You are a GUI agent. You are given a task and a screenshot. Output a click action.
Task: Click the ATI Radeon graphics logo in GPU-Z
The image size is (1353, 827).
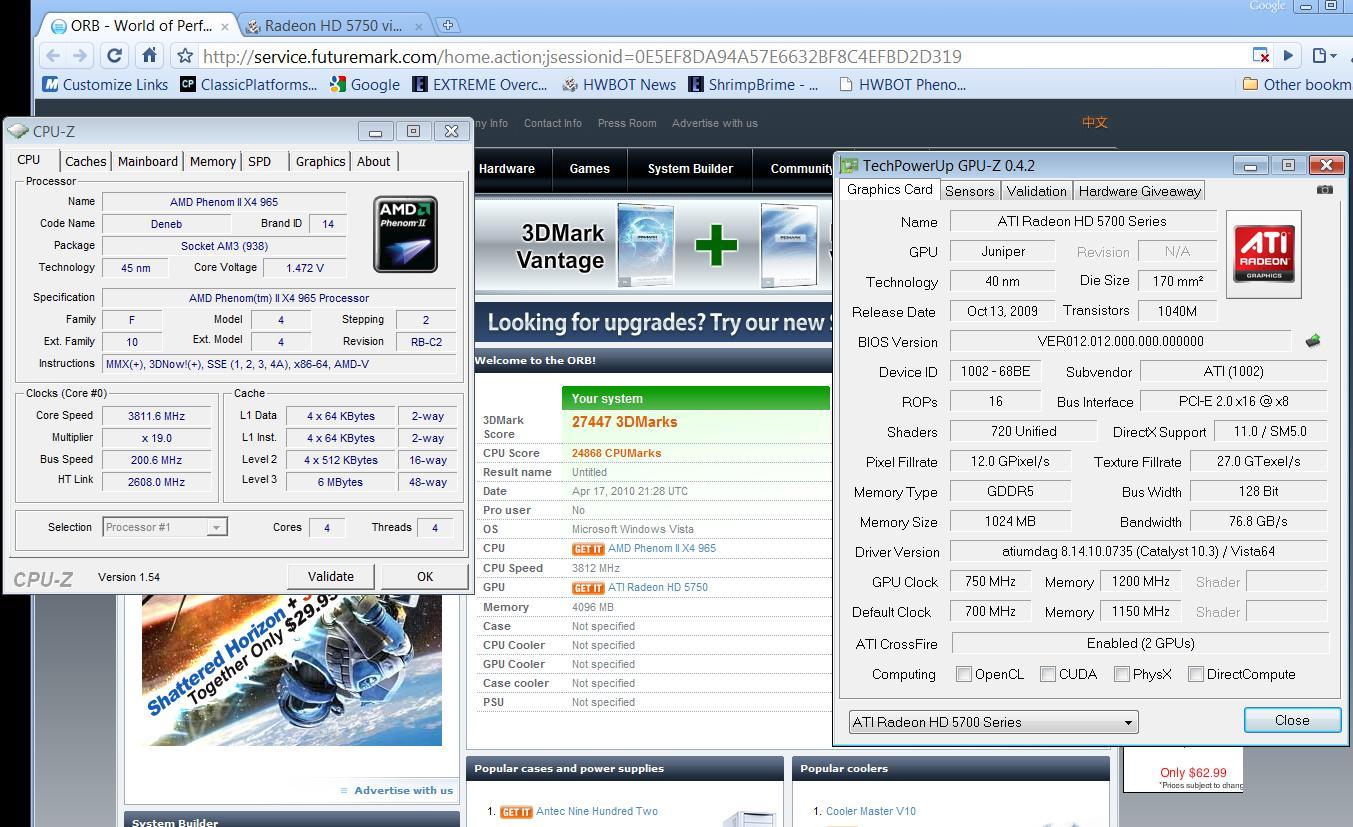click(x=1264, y=254)
